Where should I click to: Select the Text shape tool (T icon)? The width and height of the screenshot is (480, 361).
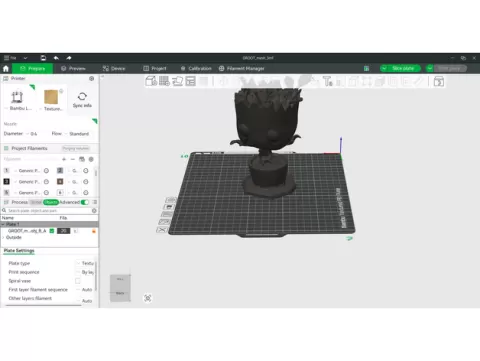[328, 81]
